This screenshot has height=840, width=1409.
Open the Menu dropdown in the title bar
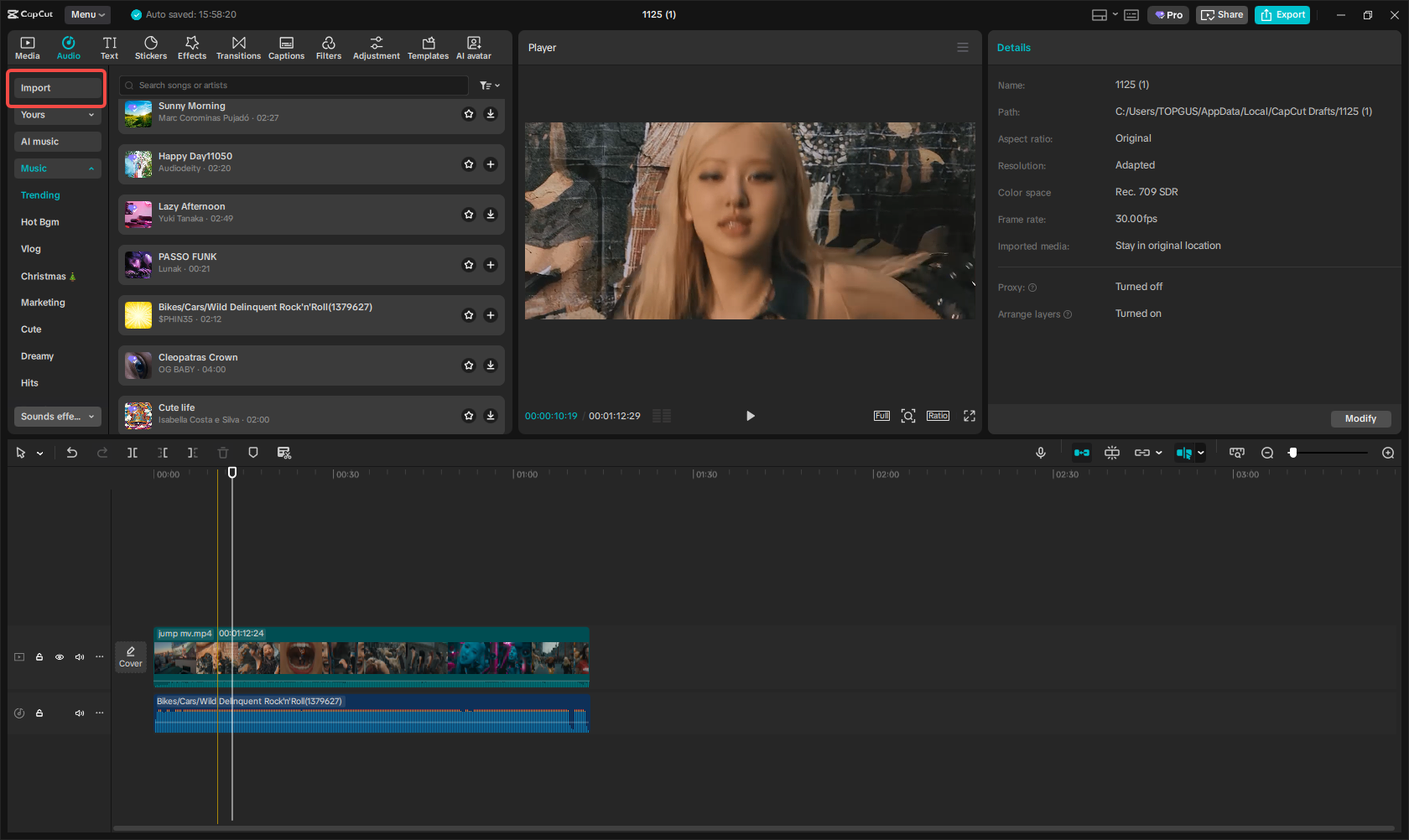[87, 14]
